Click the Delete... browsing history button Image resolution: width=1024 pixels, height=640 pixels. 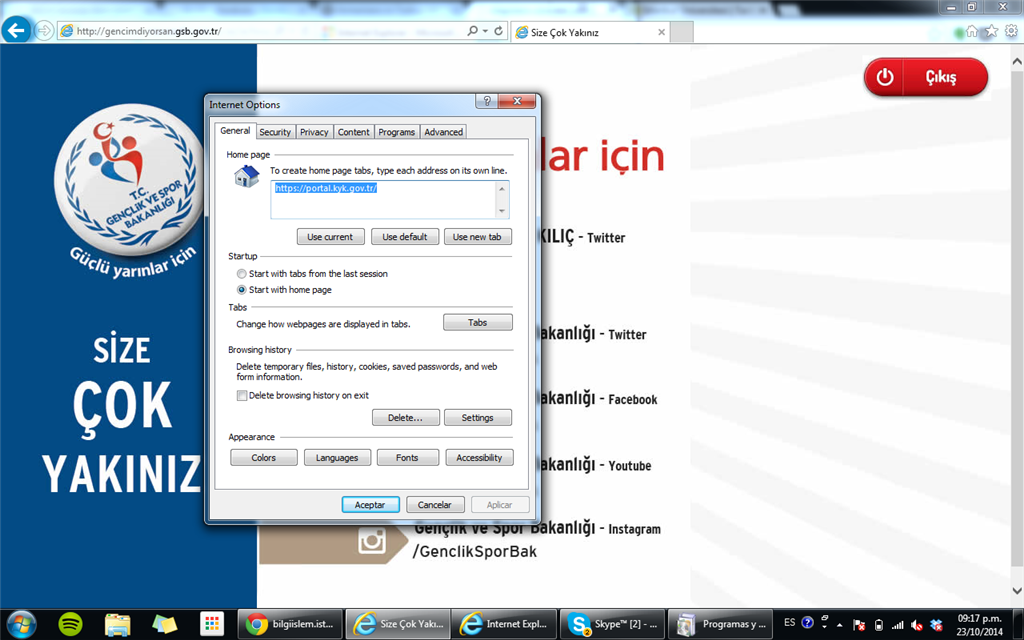click(x=406, y=418)
